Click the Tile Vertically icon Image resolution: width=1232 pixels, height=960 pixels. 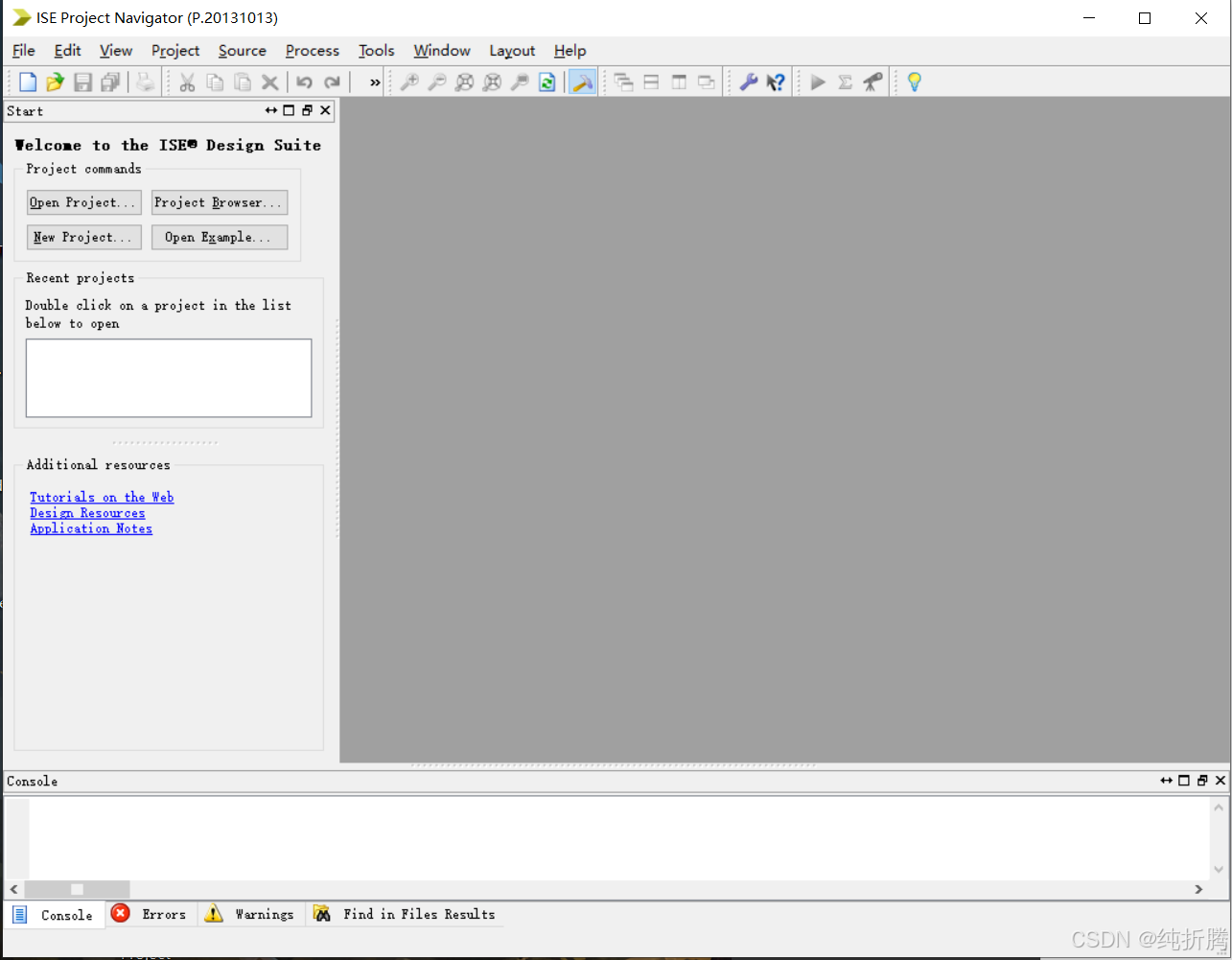(x=679, y=82)
